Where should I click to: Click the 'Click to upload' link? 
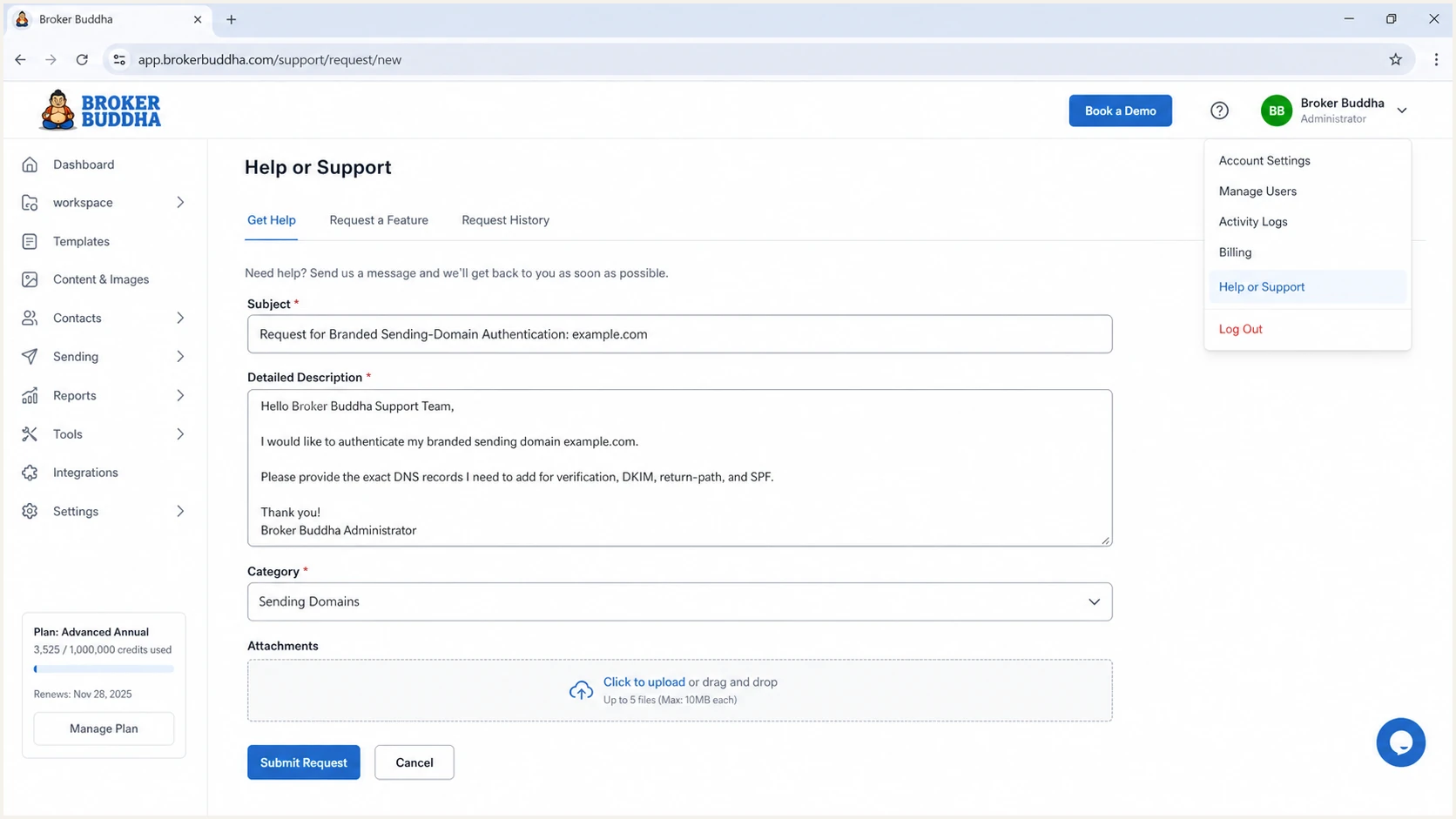644,682
